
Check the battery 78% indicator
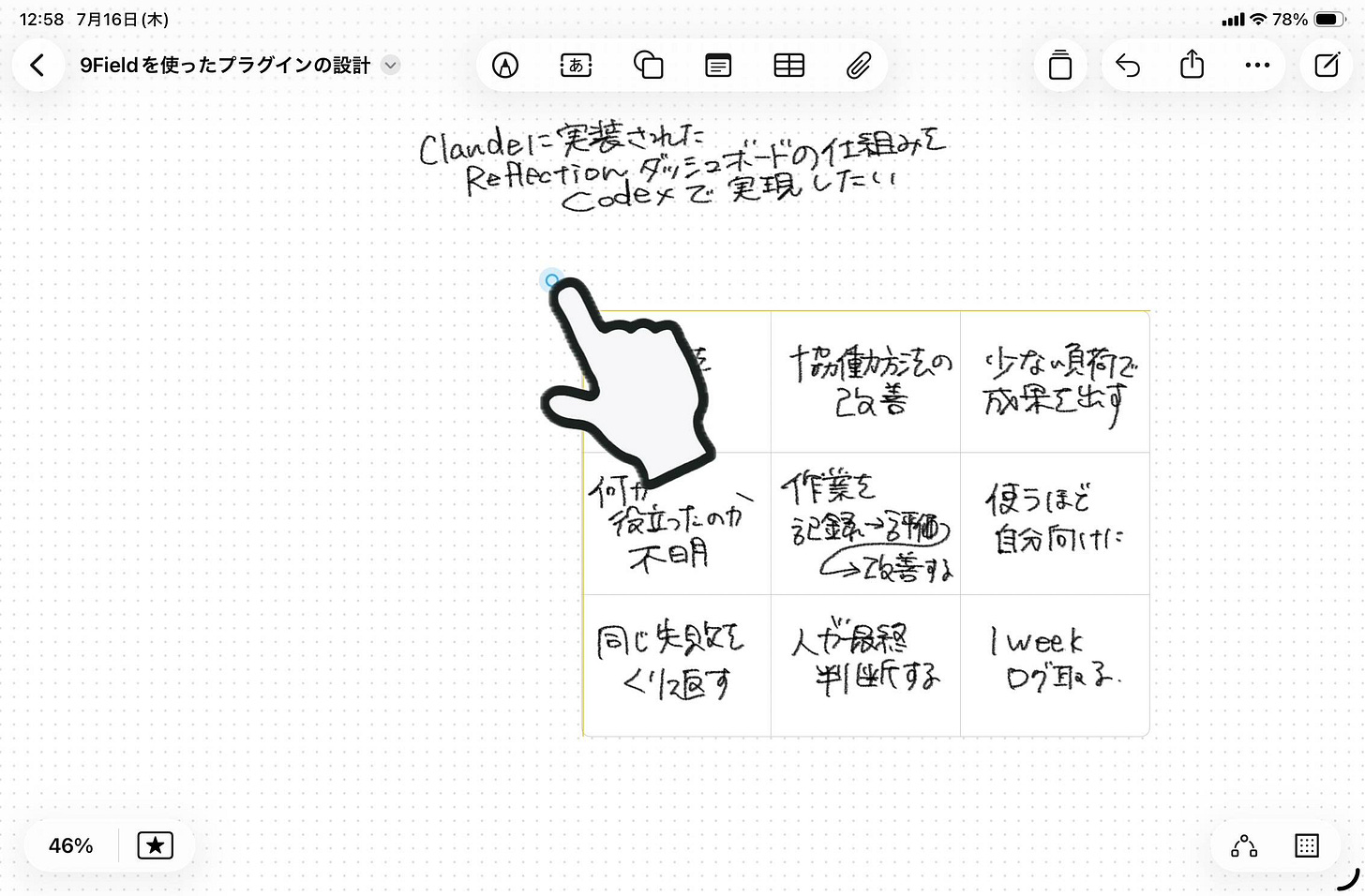[1310, 19]
